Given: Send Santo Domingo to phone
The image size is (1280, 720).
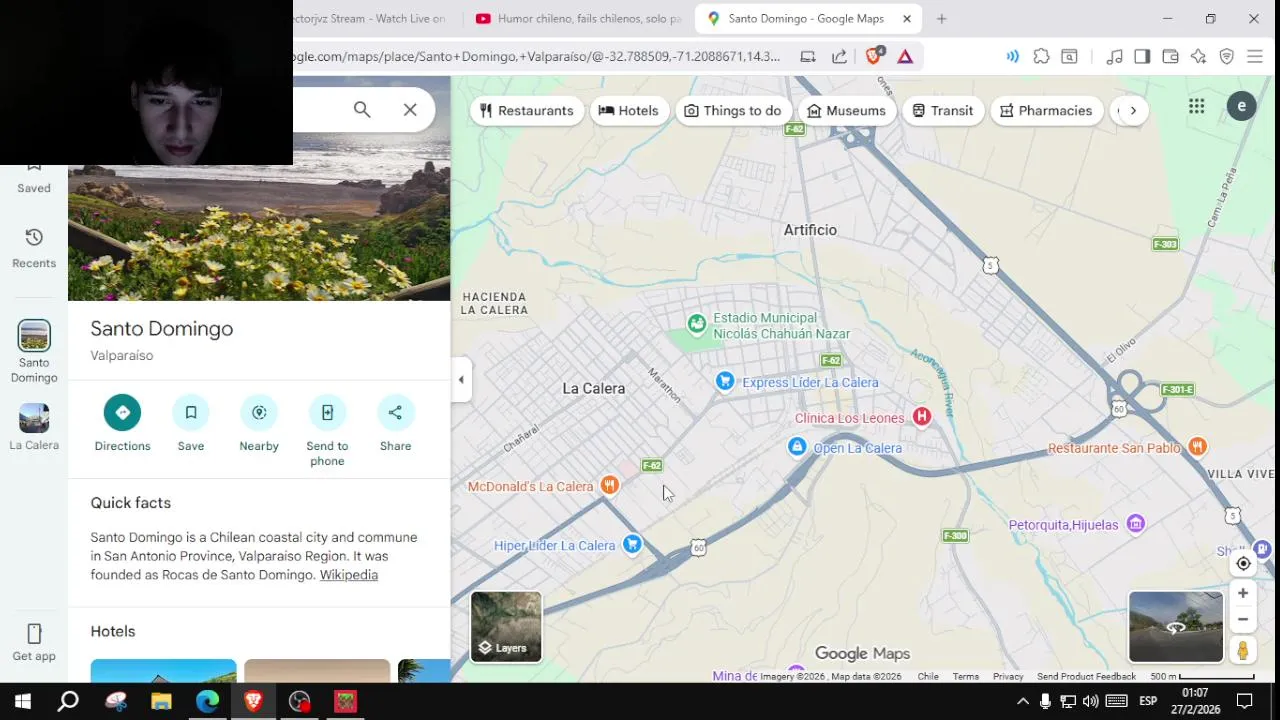Looking at the screenshot, I should (327, 431).
